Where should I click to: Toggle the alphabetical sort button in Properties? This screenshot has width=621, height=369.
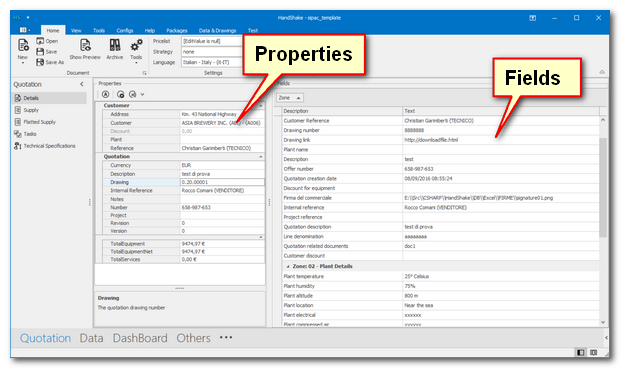pyautogui.click(x=105, y=94)
